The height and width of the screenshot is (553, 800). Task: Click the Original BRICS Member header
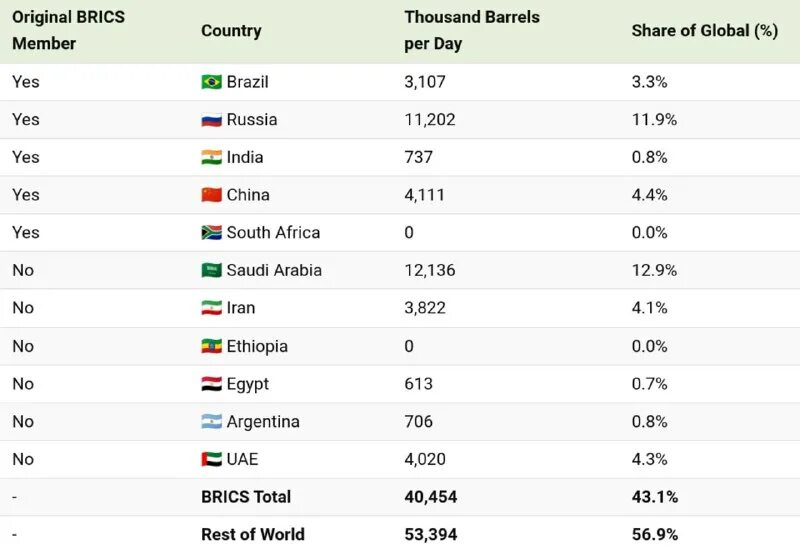coord(68,31)
